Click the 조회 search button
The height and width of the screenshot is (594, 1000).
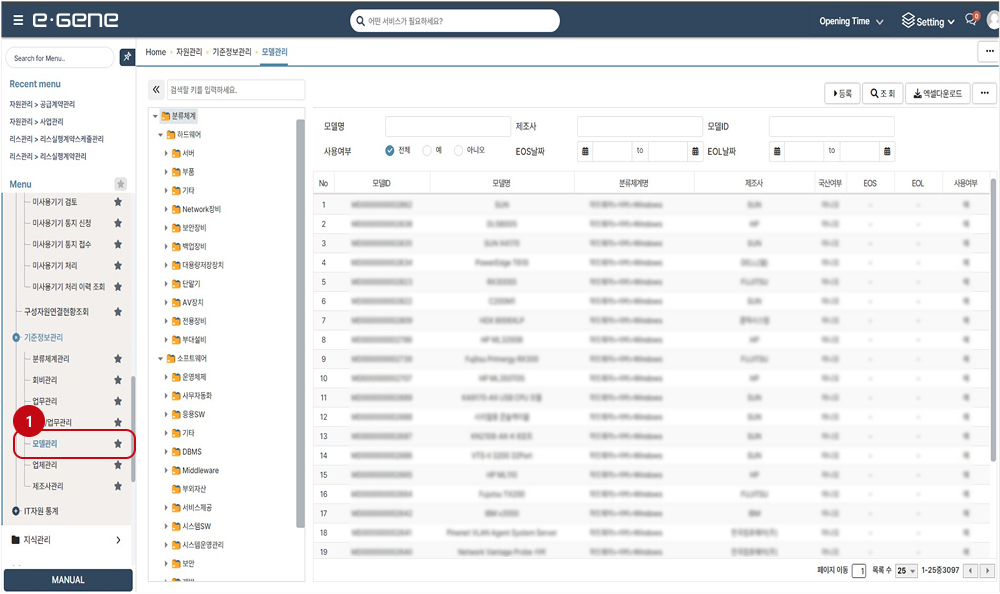click(881, 93)
